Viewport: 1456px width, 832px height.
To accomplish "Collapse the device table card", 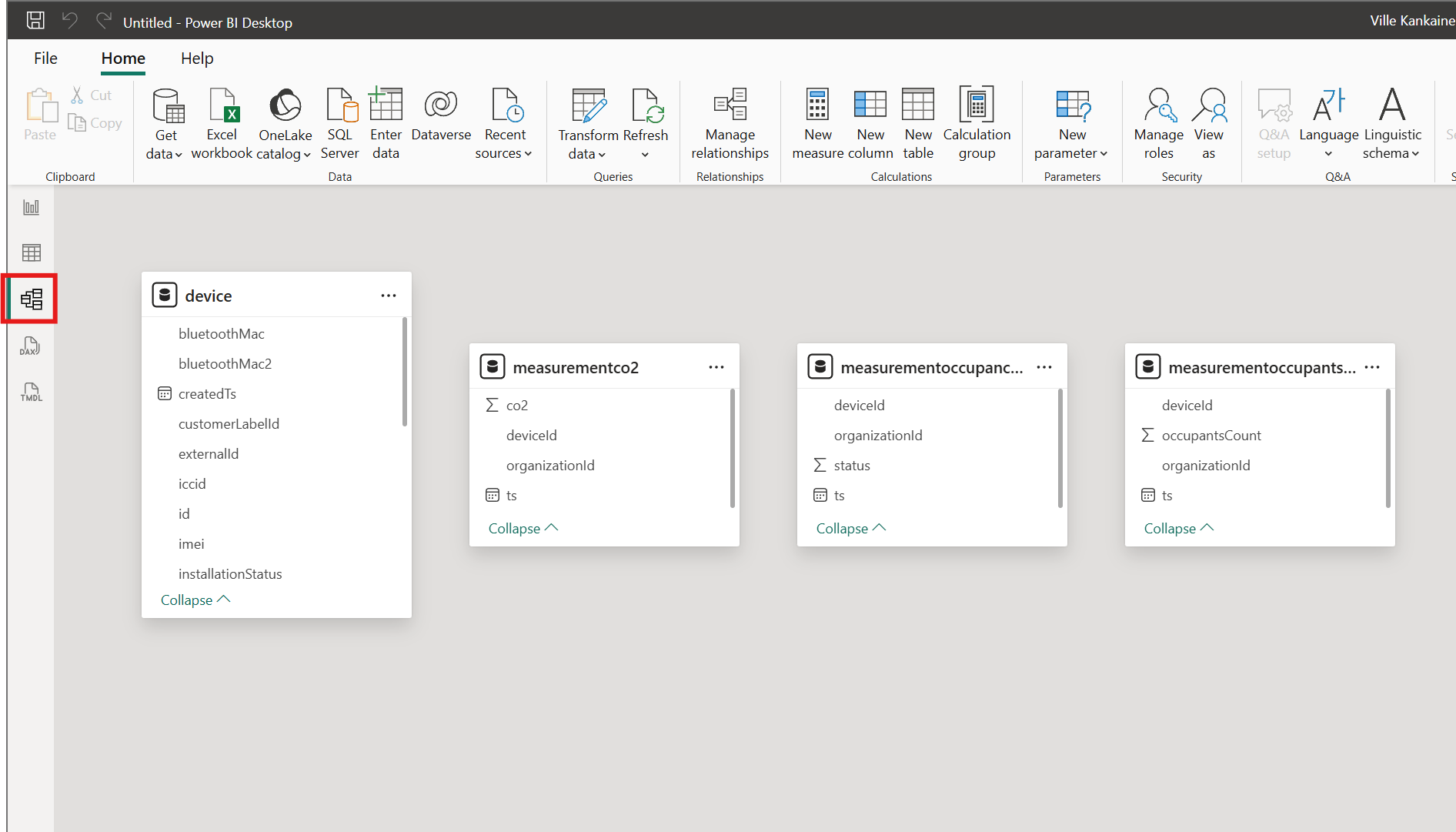I will [195, 600].
